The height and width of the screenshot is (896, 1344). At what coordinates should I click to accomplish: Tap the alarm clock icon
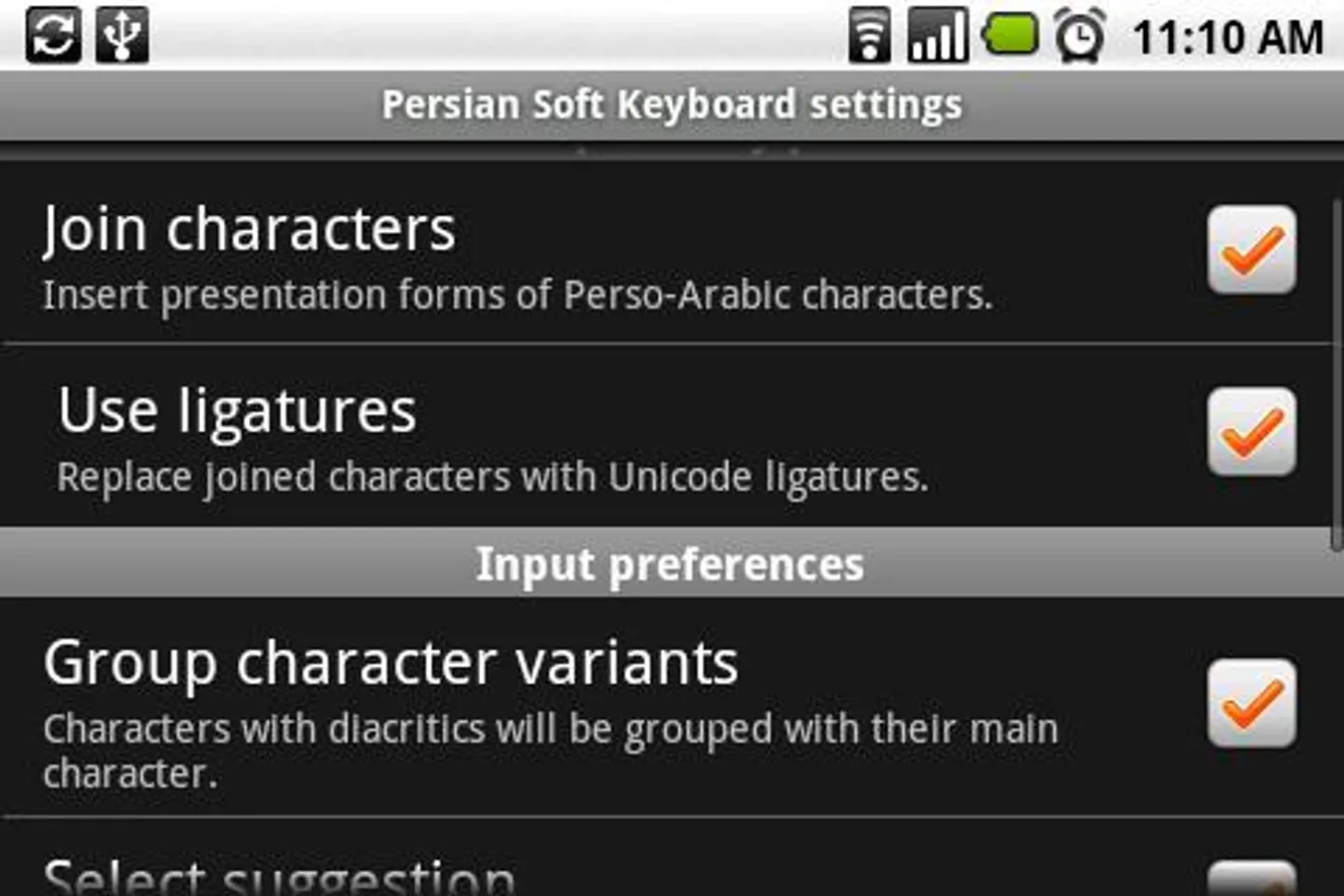point(1080,36)
